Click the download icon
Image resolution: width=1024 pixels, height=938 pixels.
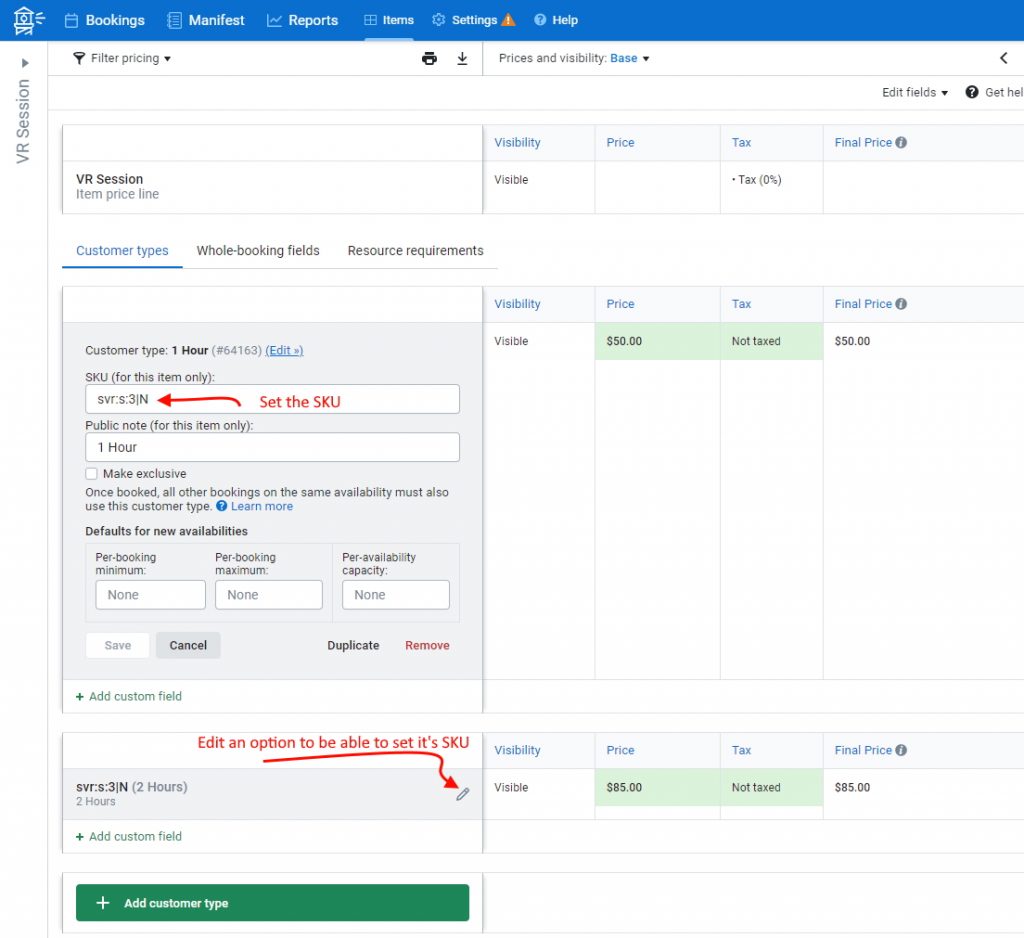point(462,58)
